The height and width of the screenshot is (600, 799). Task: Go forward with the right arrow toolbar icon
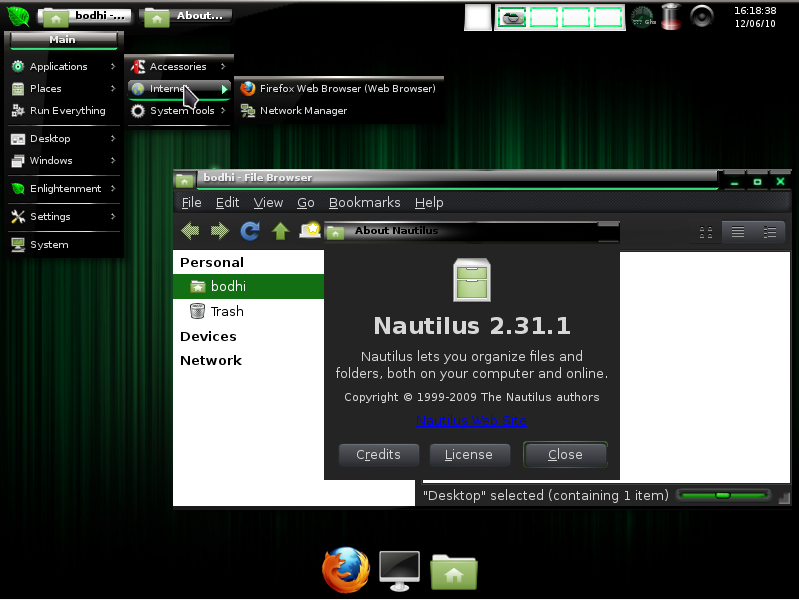coord(220,231)
